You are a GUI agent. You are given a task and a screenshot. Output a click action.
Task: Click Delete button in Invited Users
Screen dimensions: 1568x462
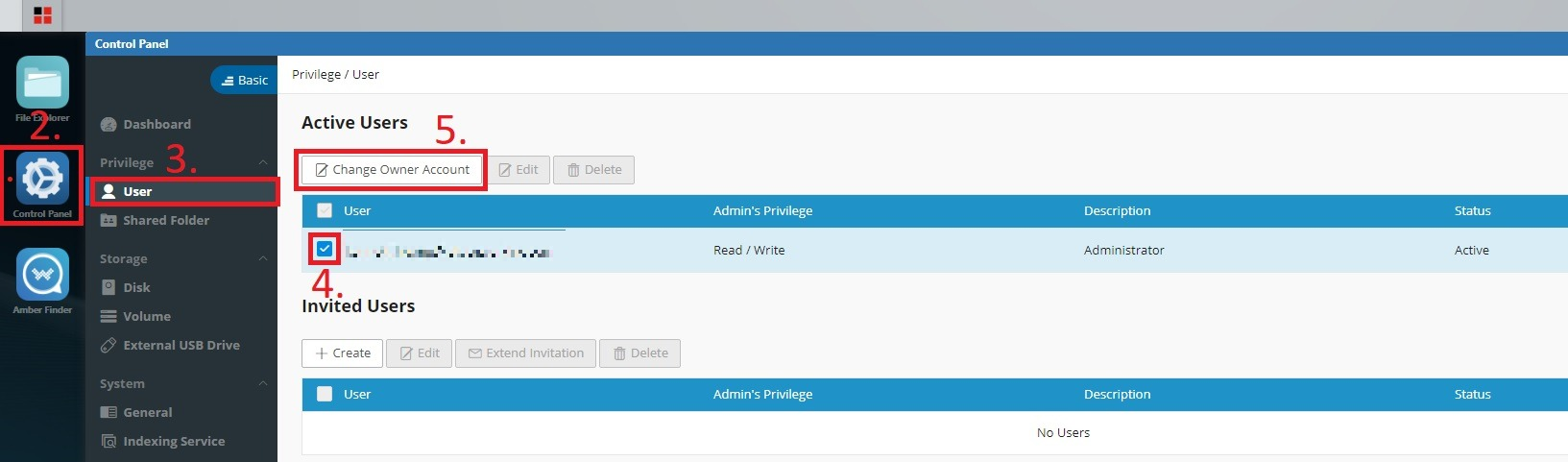(x=640, y=353)
